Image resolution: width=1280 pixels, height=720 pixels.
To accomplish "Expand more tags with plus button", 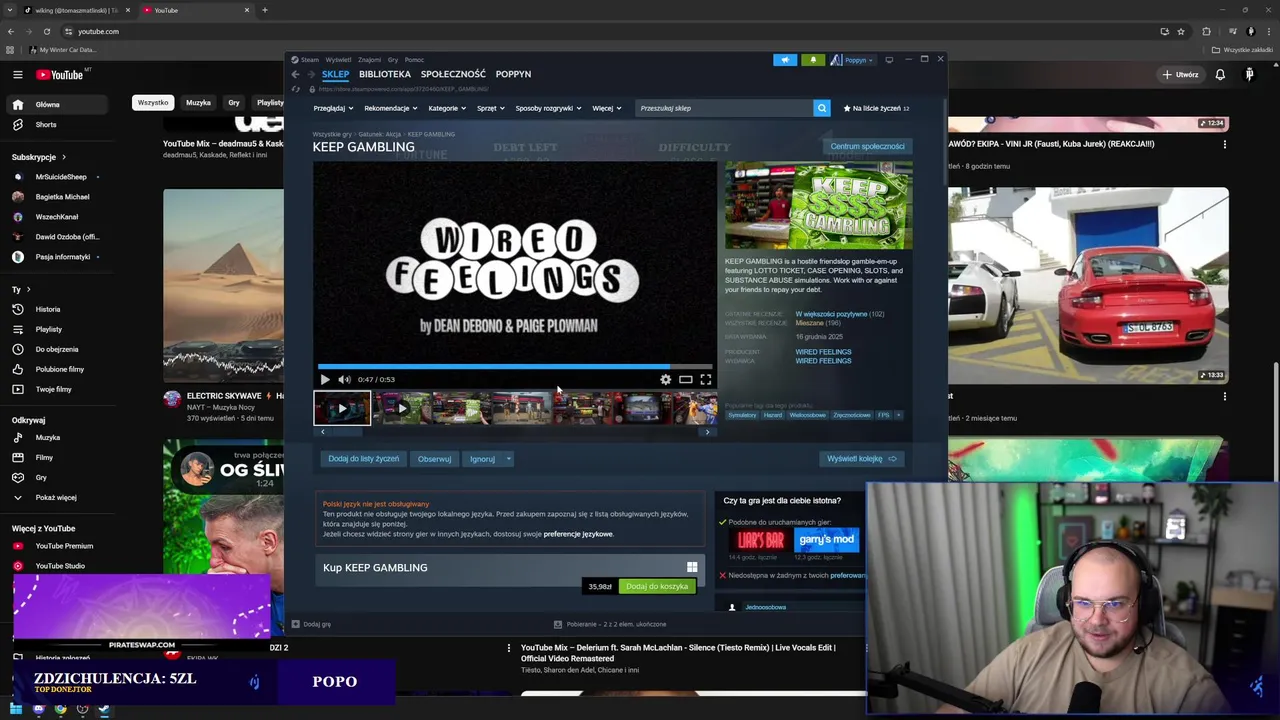I will tap(898, 415).
